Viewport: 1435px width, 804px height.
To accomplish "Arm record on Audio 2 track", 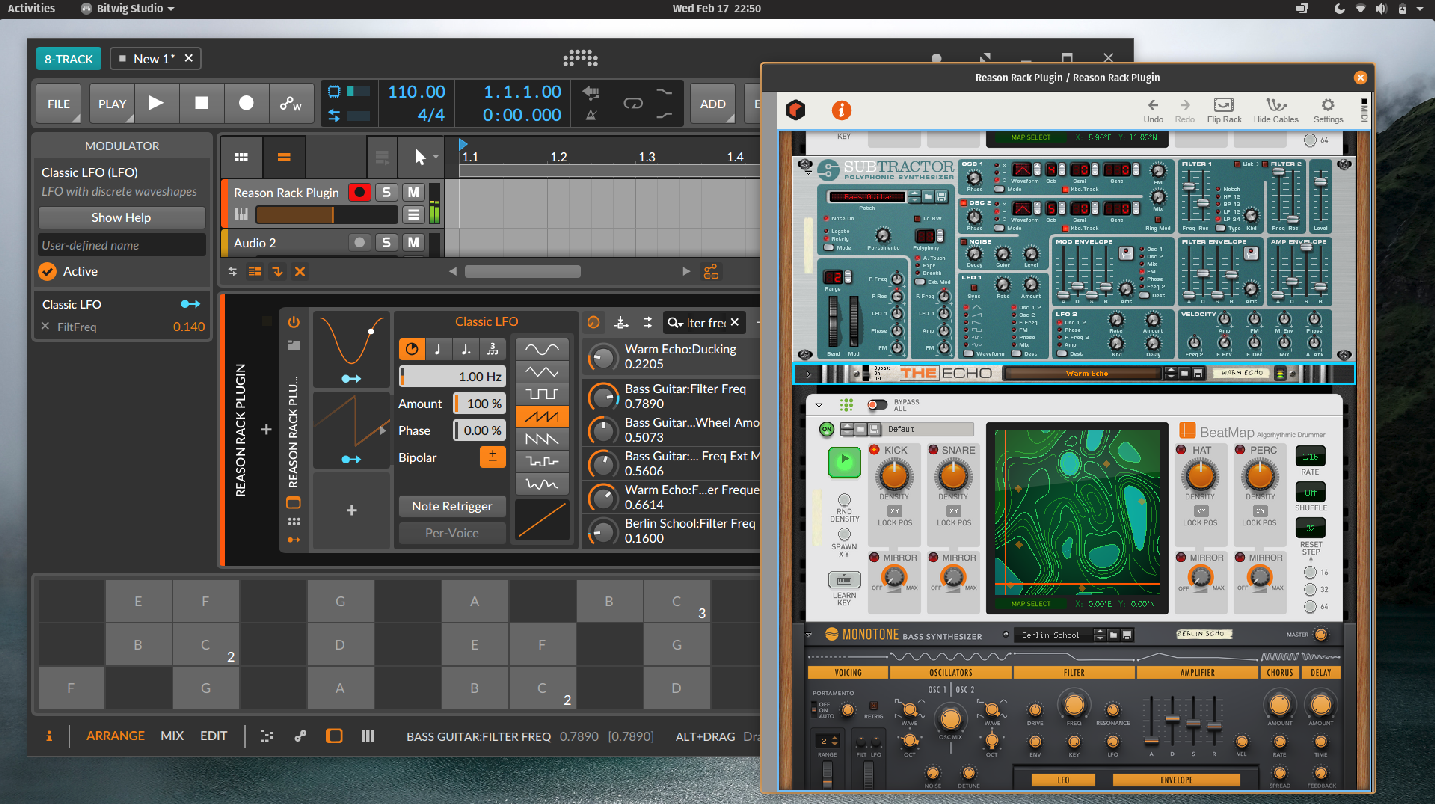I will tap(359, 242).
